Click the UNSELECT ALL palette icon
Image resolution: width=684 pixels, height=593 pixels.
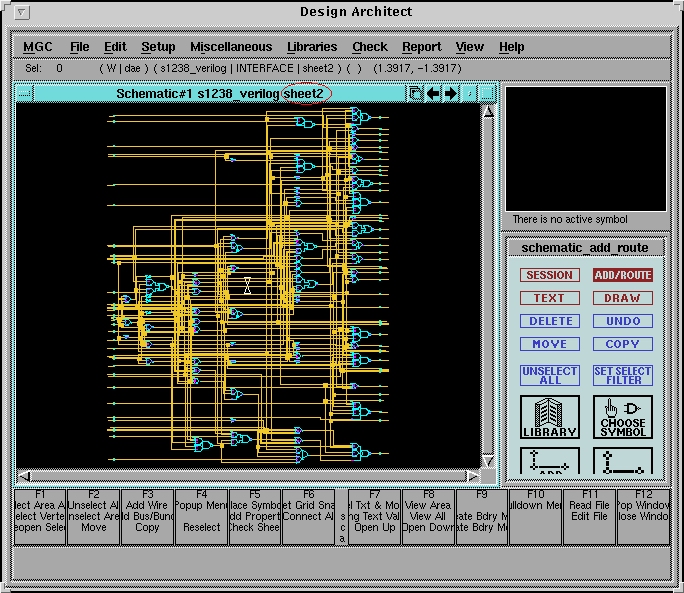(549, 375)
